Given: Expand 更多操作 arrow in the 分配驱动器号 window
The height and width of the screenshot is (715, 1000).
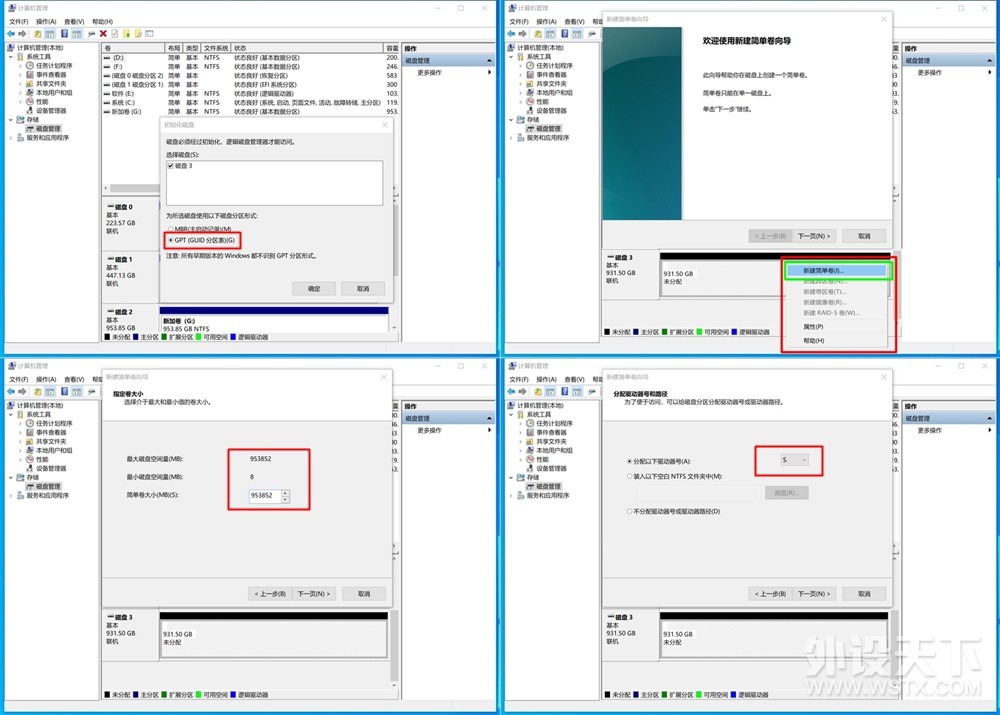Looking at the screenshot, I should [x=990, y=431].
